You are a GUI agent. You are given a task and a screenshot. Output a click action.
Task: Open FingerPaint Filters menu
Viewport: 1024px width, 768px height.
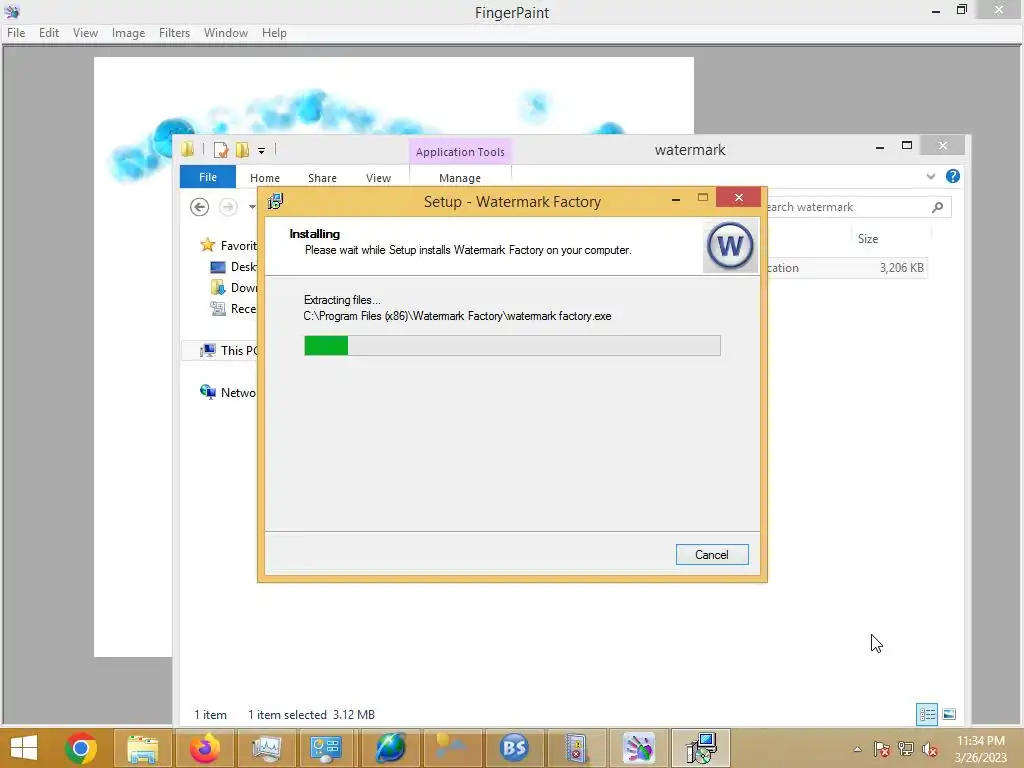pyautogui.click(x=174, y=33)
